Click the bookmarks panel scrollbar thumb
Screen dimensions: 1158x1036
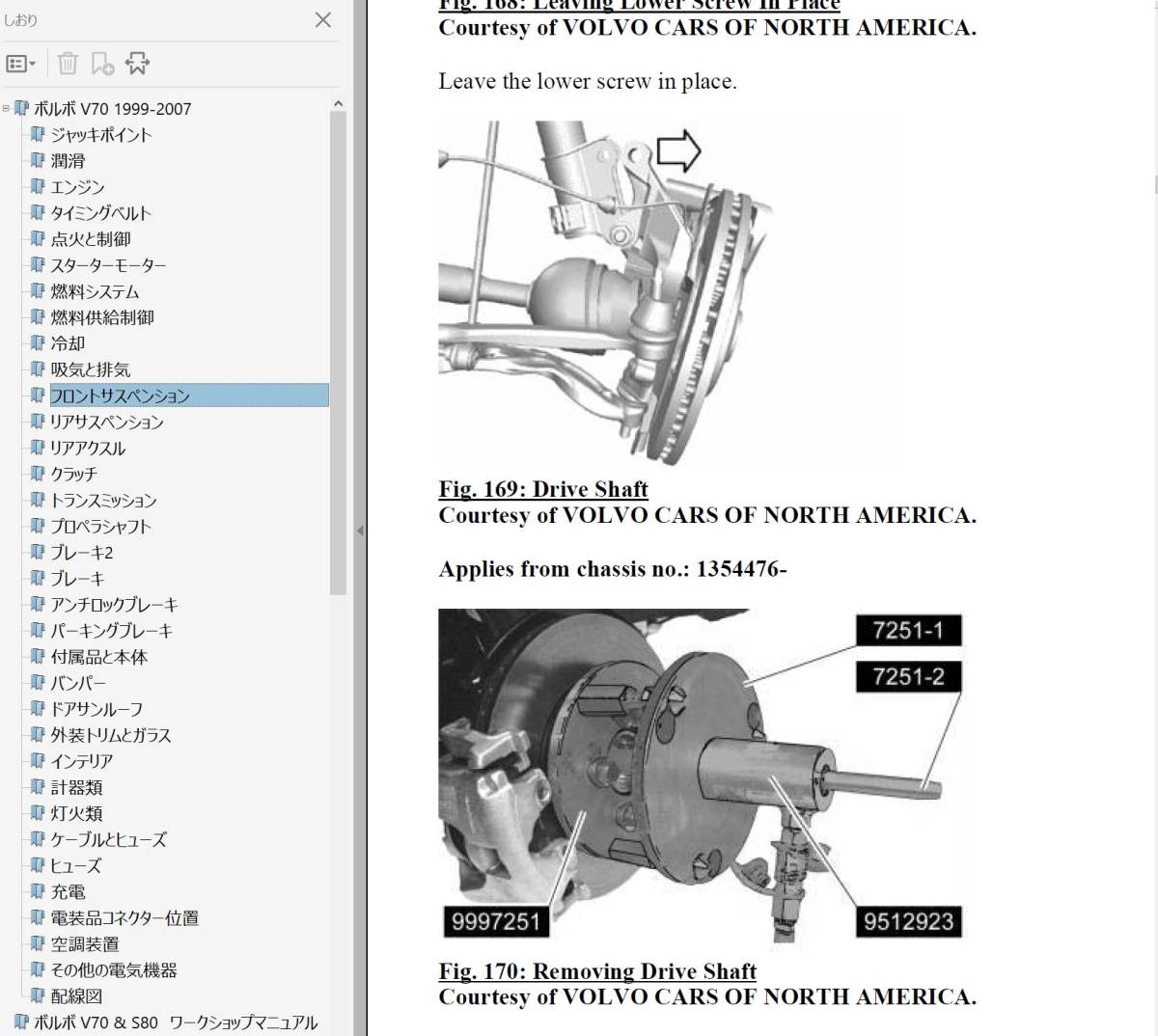tap(338, 352)
